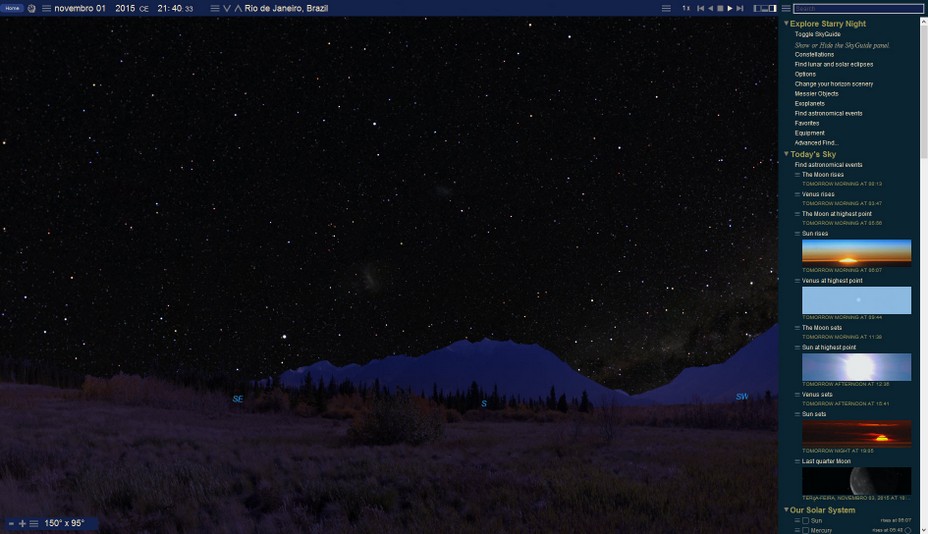Click the year field 2015

click(x=125, y=8)
